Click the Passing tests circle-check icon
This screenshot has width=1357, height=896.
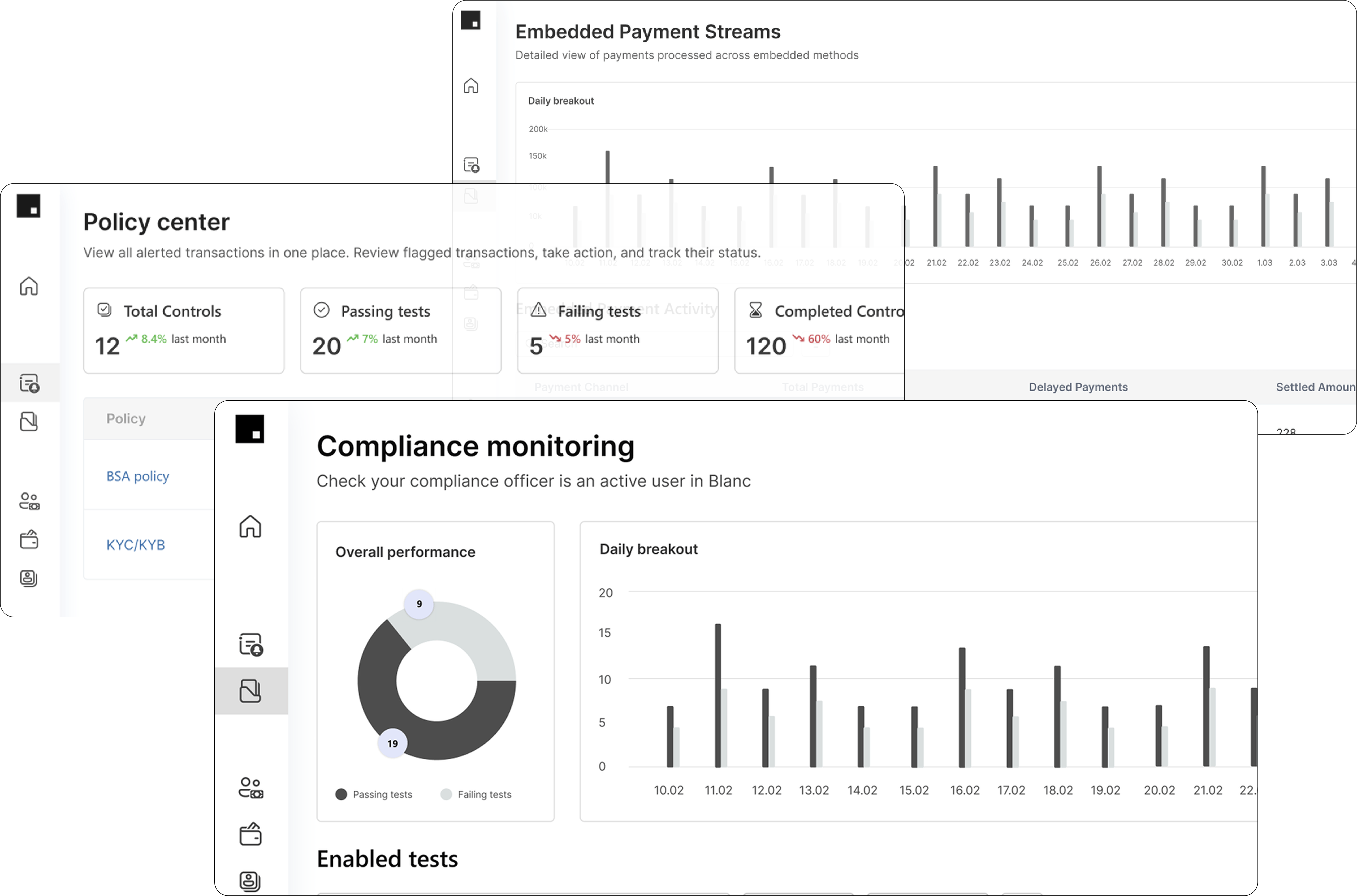click(322, 310)
